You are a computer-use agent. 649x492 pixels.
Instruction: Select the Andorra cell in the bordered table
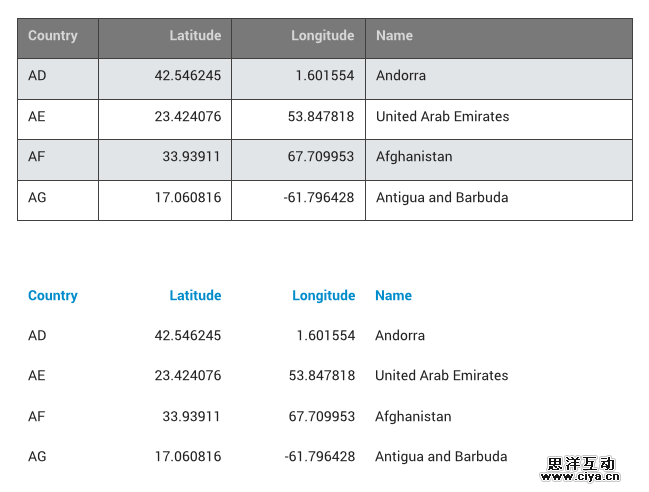coord(401,76)
